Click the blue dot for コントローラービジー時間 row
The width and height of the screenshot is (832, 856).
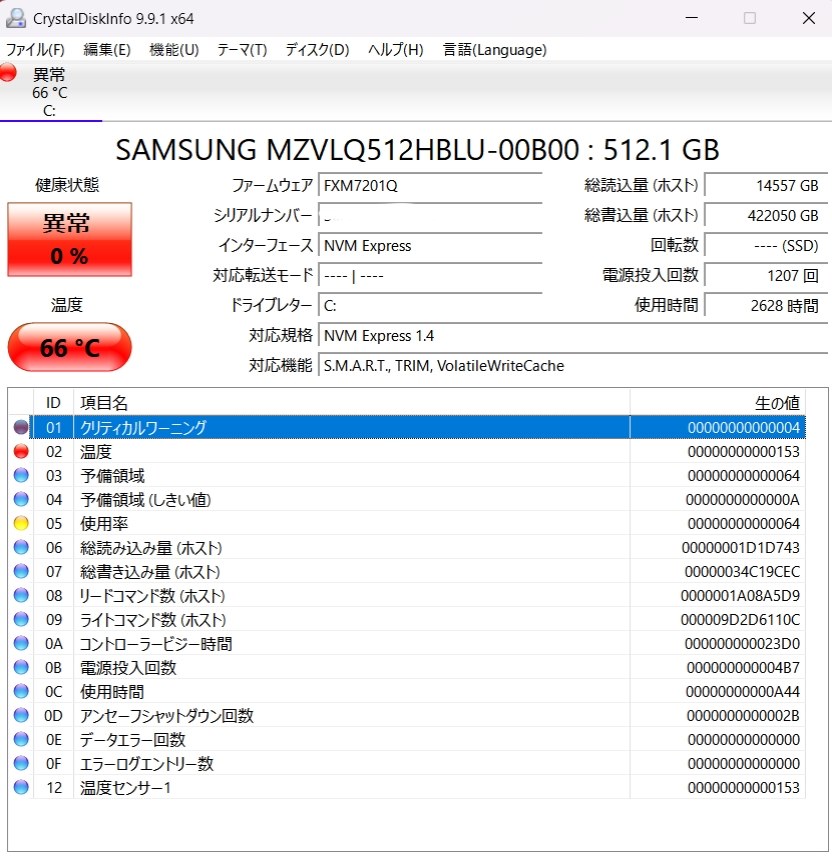coord(21,643)
